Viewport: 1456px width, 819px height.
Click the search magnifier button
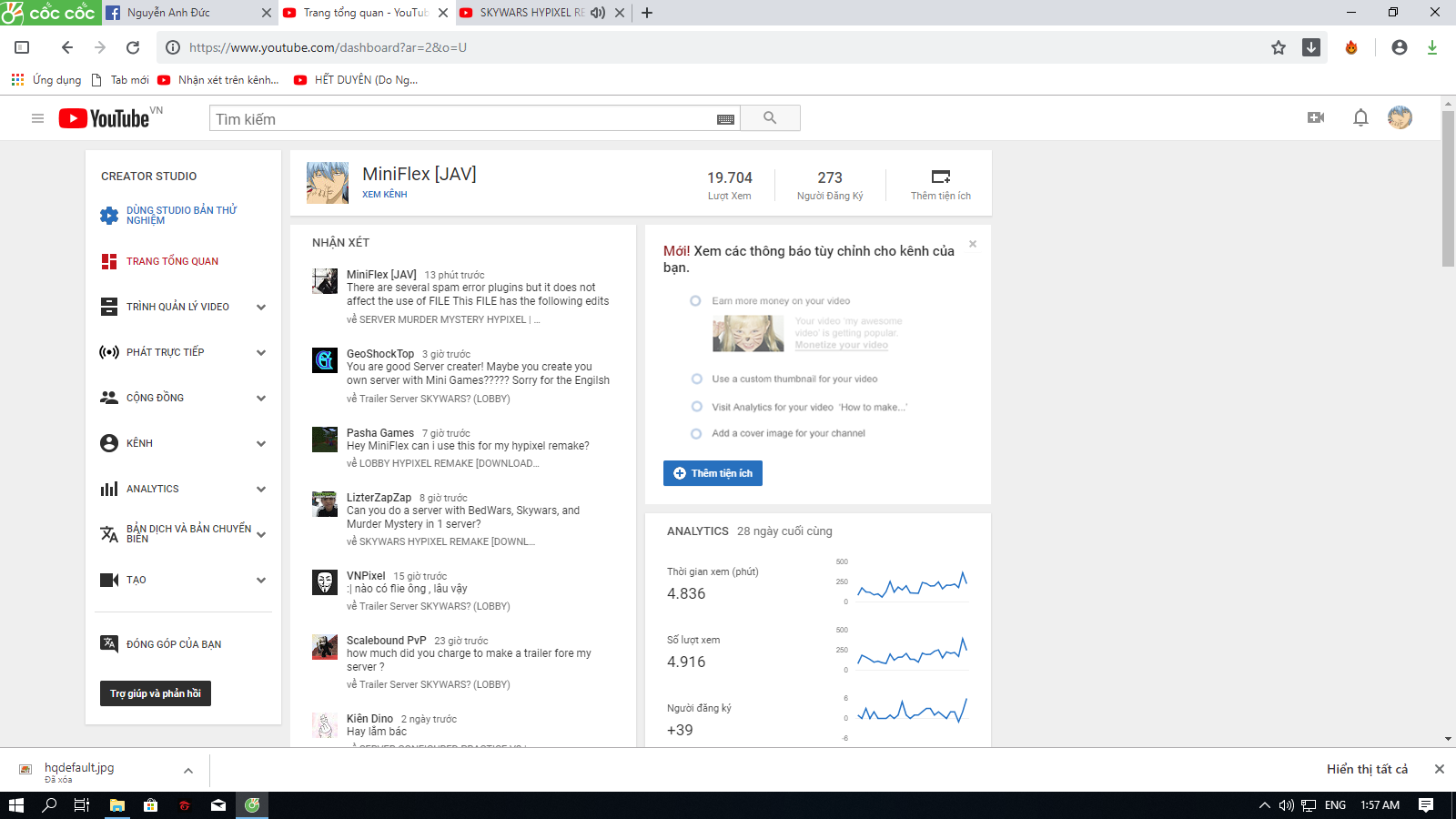click(x=770, y=118)
